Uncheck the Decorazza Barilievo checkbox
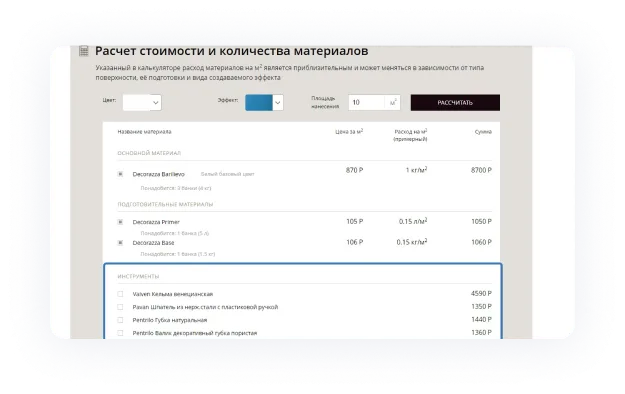Viewport: 625px width, 394px height. 120,174
